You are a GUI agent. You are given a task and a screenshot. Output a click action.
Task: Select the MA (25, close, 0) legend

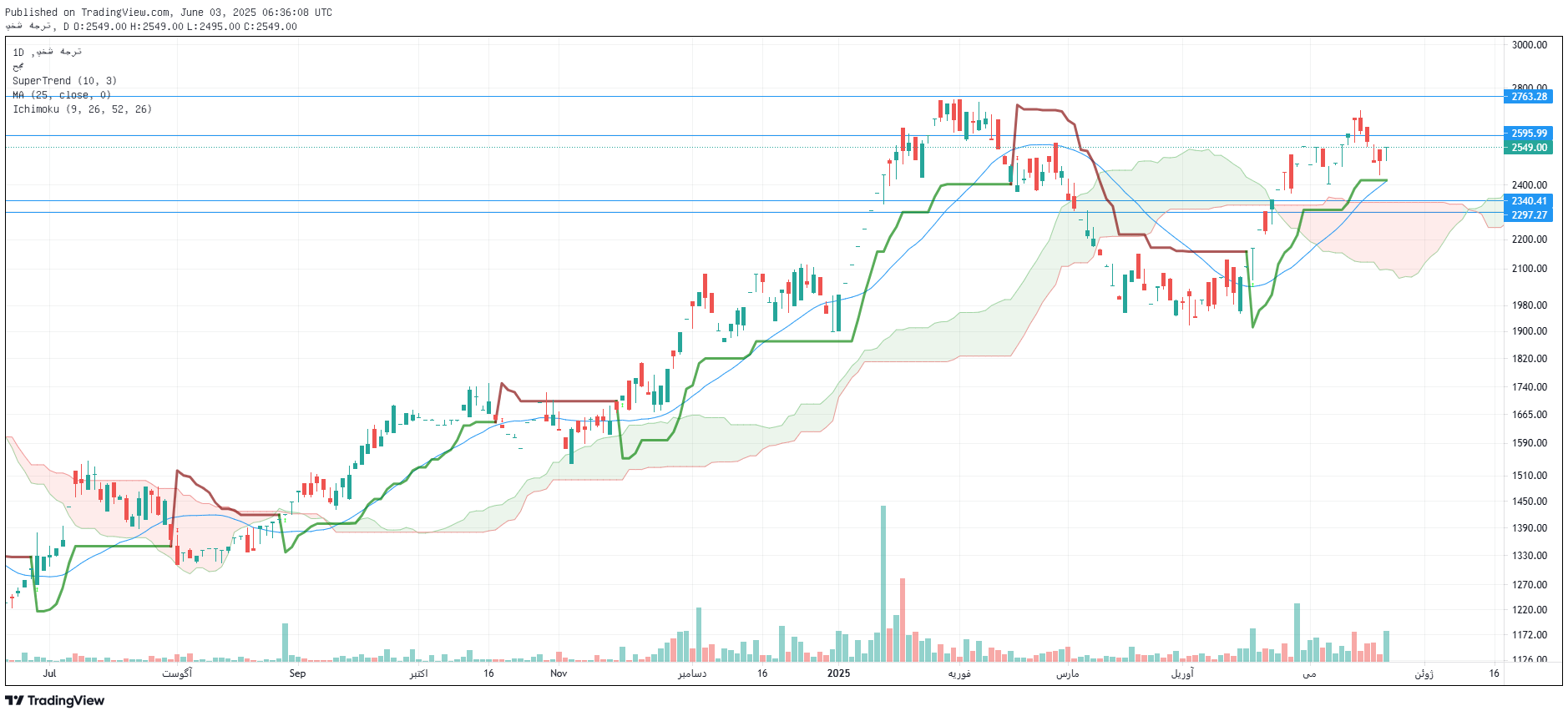click(x=62, y=95)
